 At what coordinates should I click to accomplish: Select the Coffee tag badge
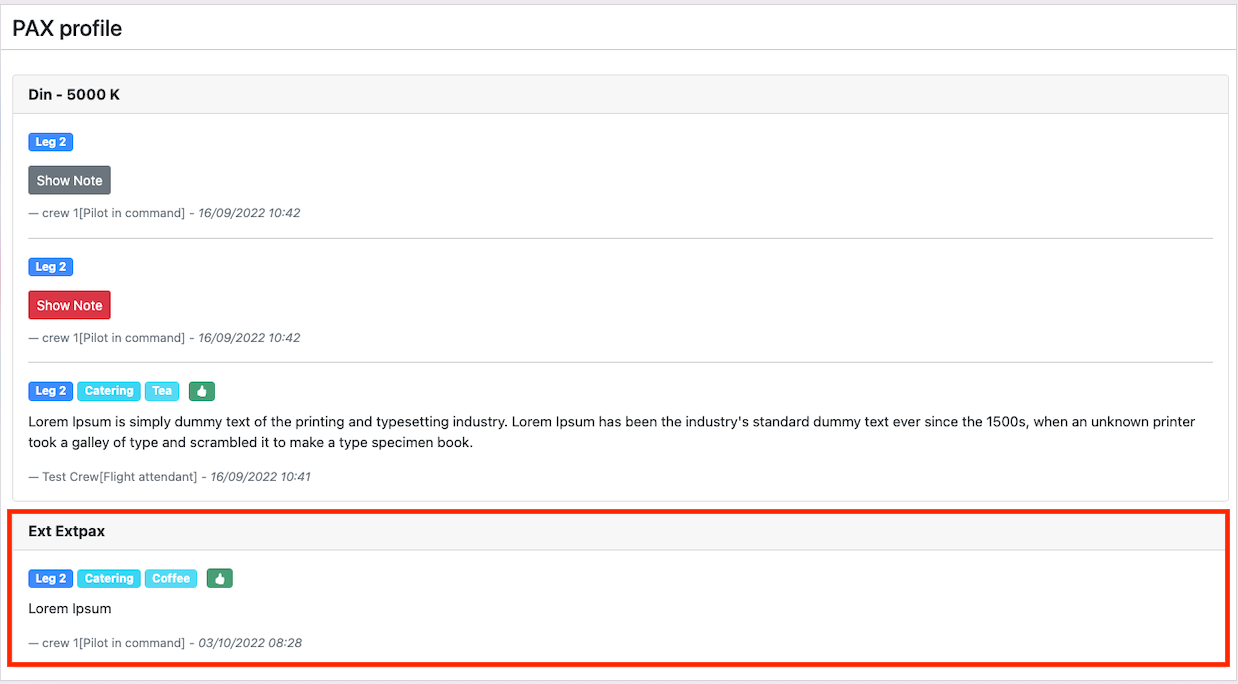point(171,578)
